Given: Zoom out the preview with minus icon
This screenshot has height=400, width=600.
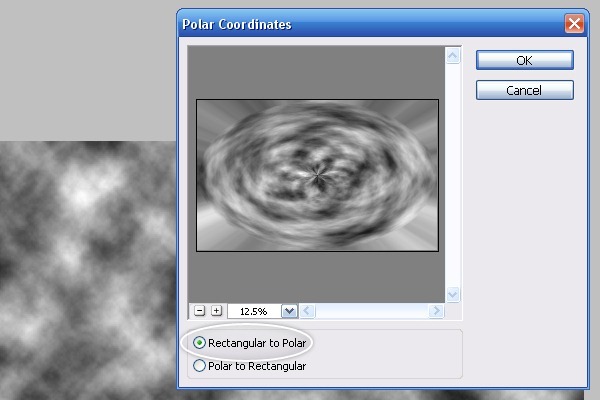Looking at the screenshot, I should [x=199, y=311].
